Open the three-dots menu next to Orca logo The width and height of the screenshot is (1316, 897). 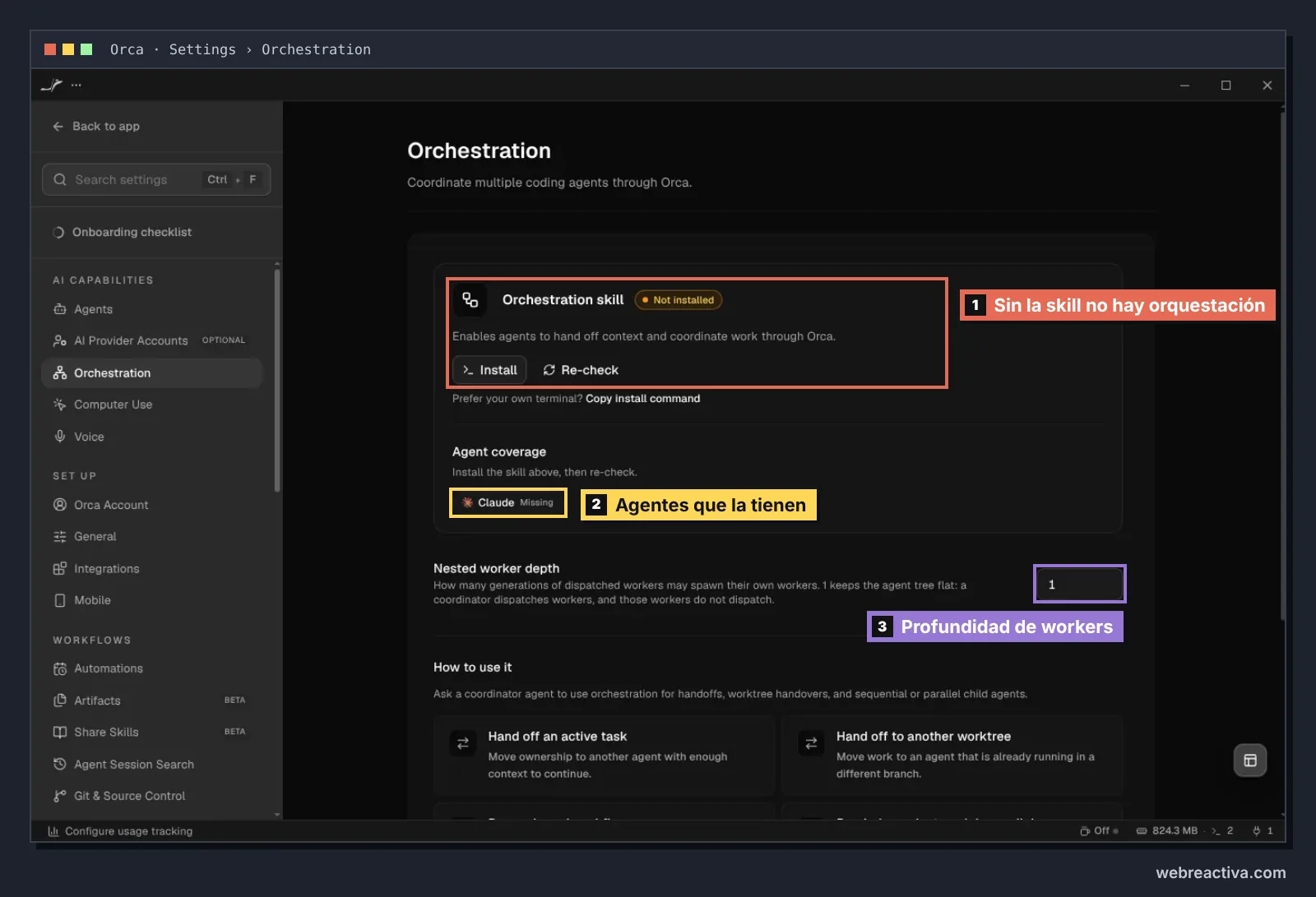click(x=76, y=85)
